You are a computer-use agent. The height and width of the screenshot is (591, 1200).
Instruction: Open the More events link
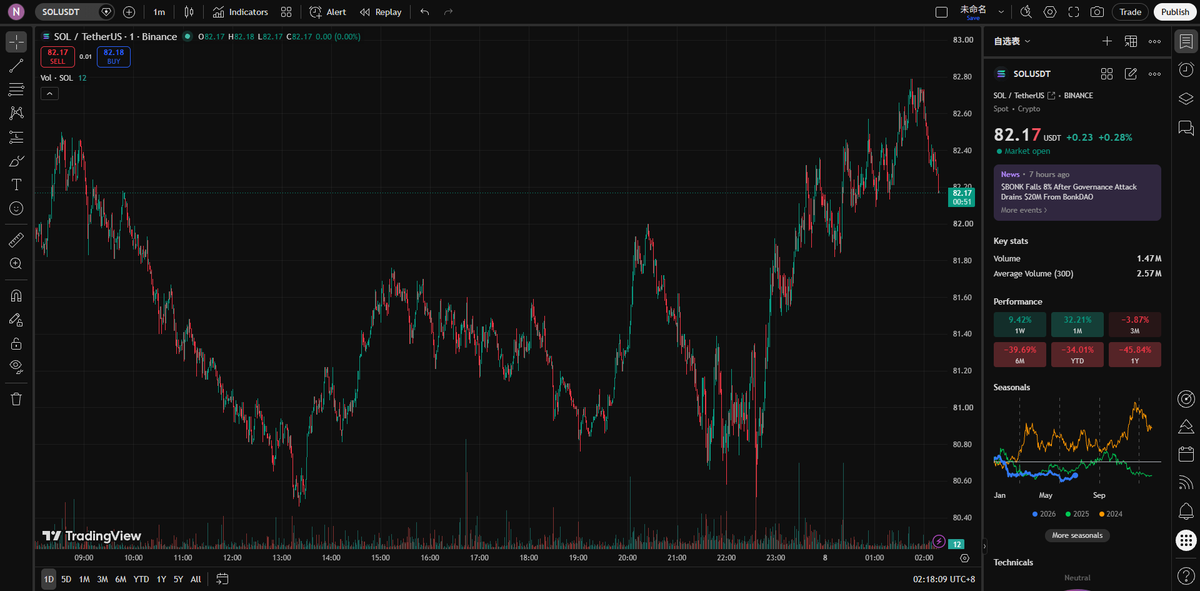tap(1025, 210)
